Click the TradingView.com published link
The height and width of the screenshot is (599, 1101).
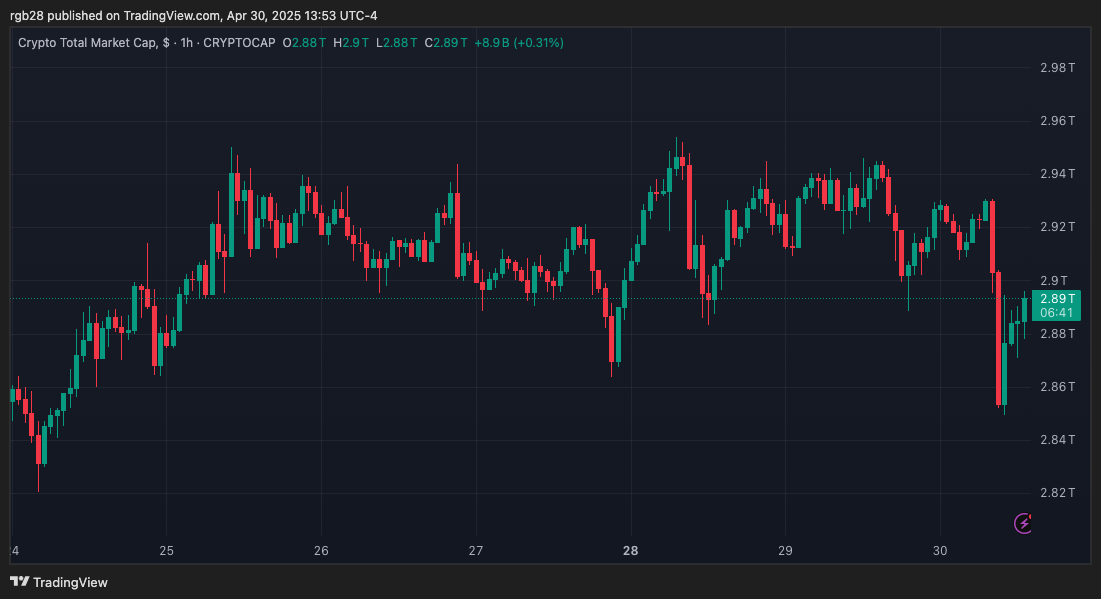172,15
